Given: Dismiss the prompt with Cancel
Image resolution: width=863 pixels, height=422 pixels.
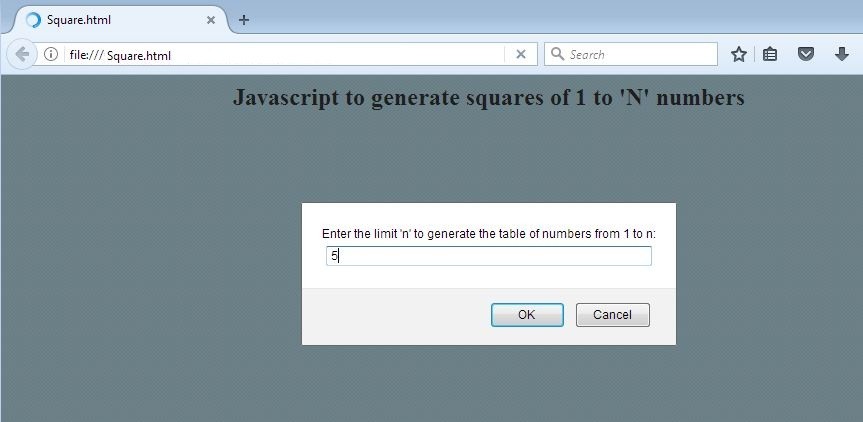Looking at the screenshot, I should point(613,315).
